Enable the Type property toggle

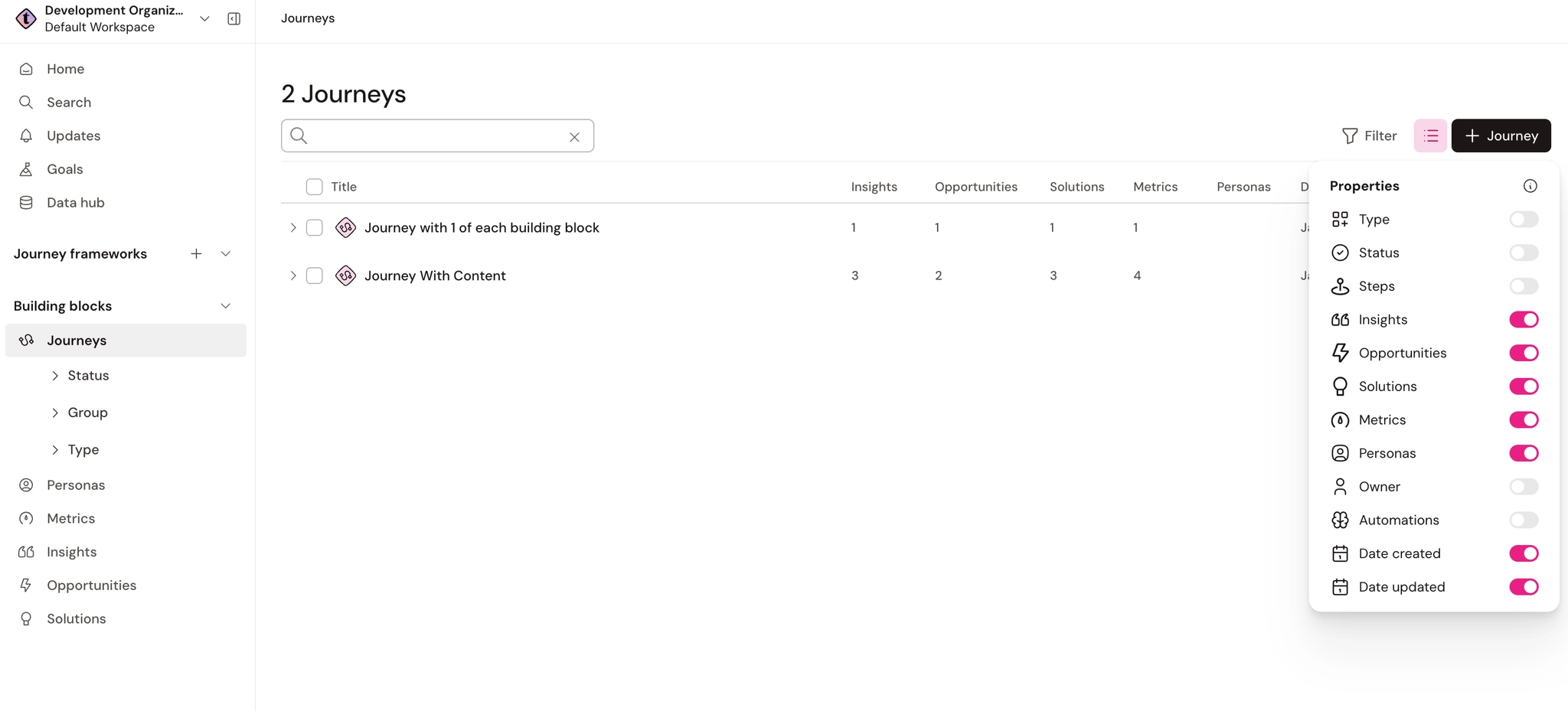click(x=1524, y=220)
